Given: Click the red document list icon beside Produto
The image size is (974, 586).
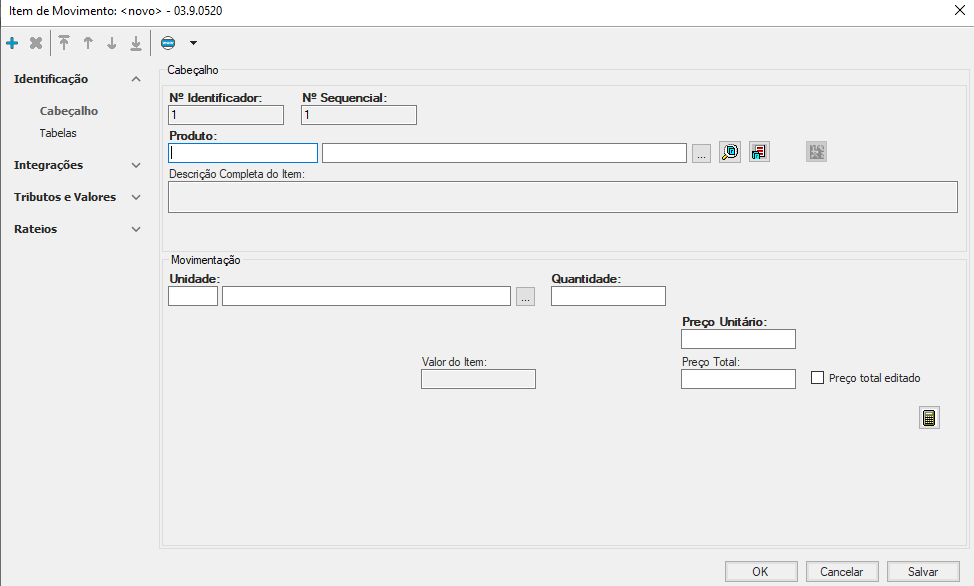Looking at the screenshot, I should click(759, 152).
